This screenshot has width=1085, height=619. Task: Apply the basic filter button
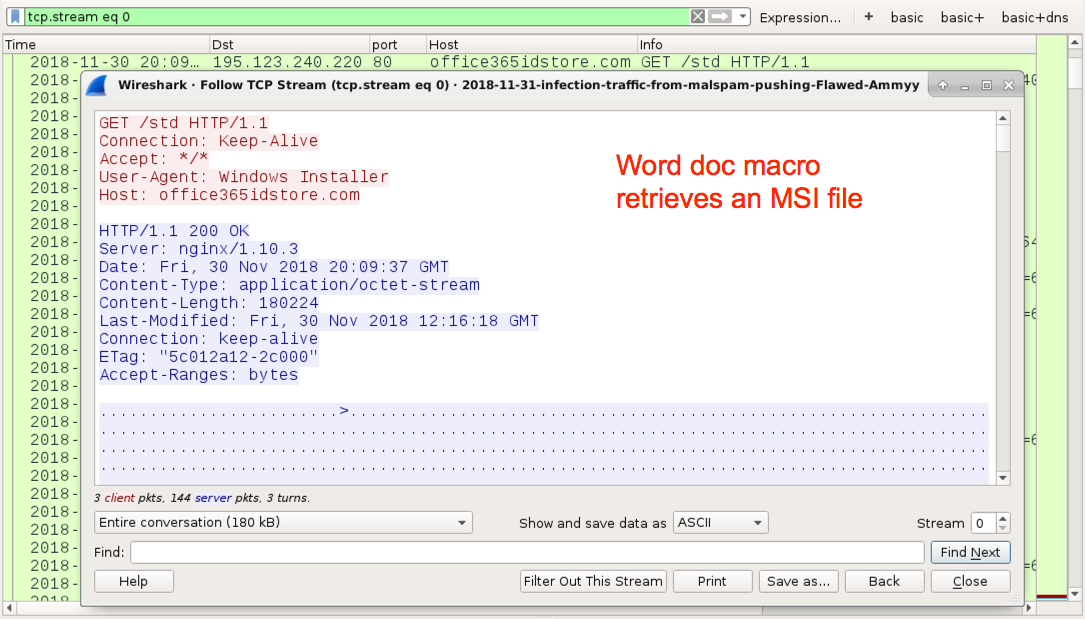[906, 17]
